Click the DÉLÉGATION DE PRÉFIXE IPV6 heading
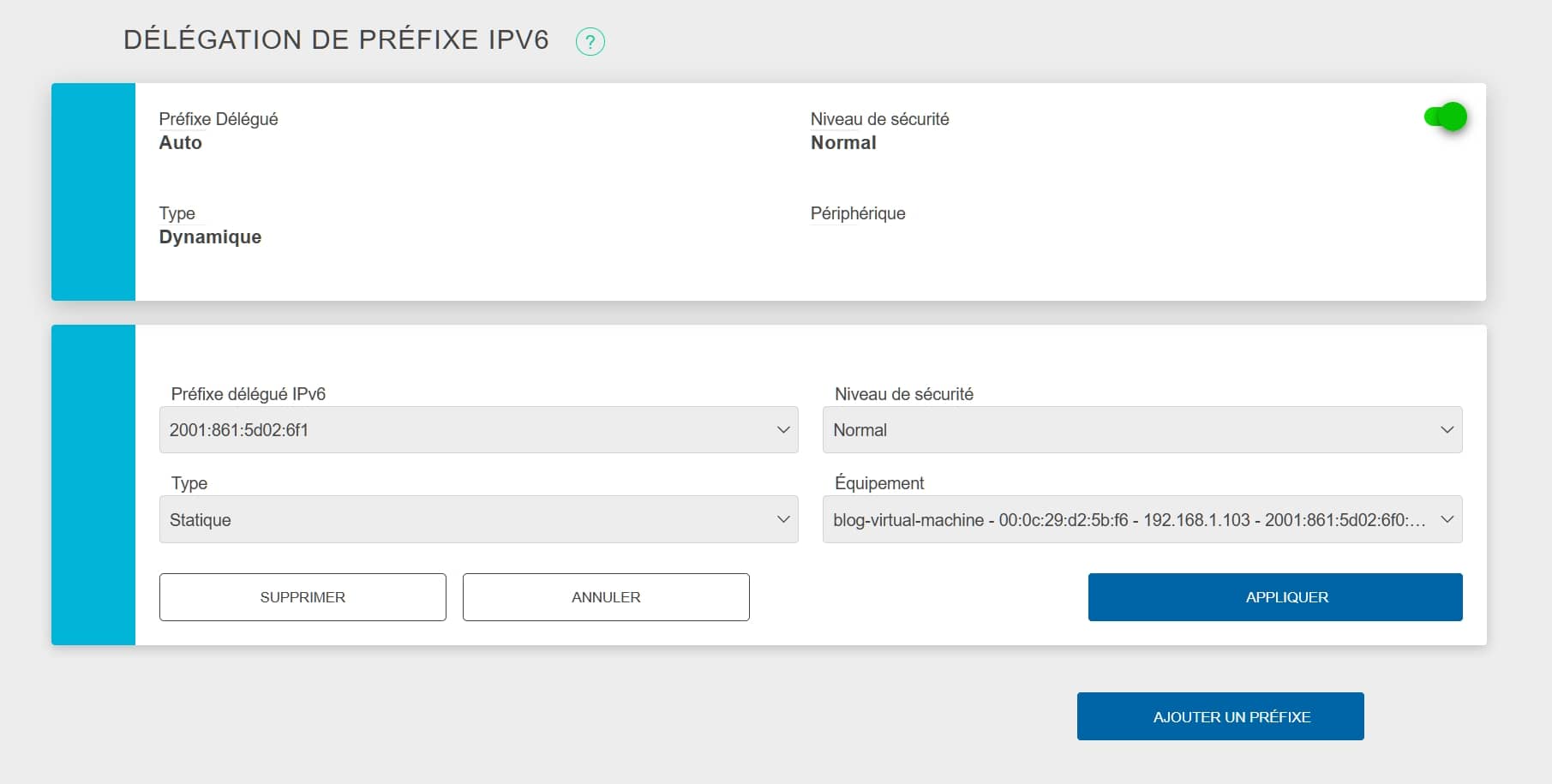The height and width of the screenshot is (784, 1552). pos(336,40)
